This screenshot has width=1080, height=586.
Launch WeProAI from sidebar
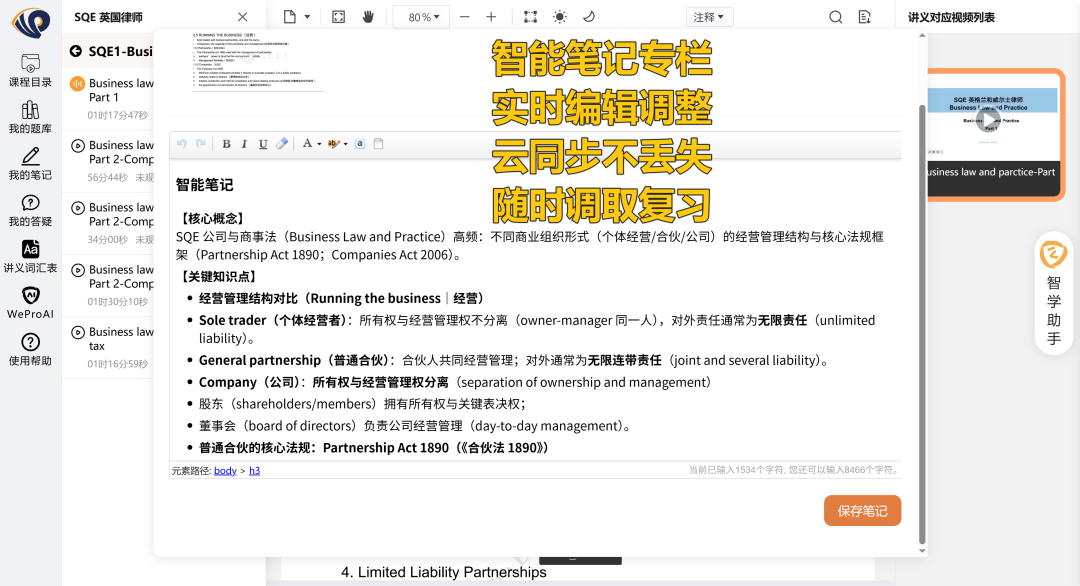click(30, 302)
